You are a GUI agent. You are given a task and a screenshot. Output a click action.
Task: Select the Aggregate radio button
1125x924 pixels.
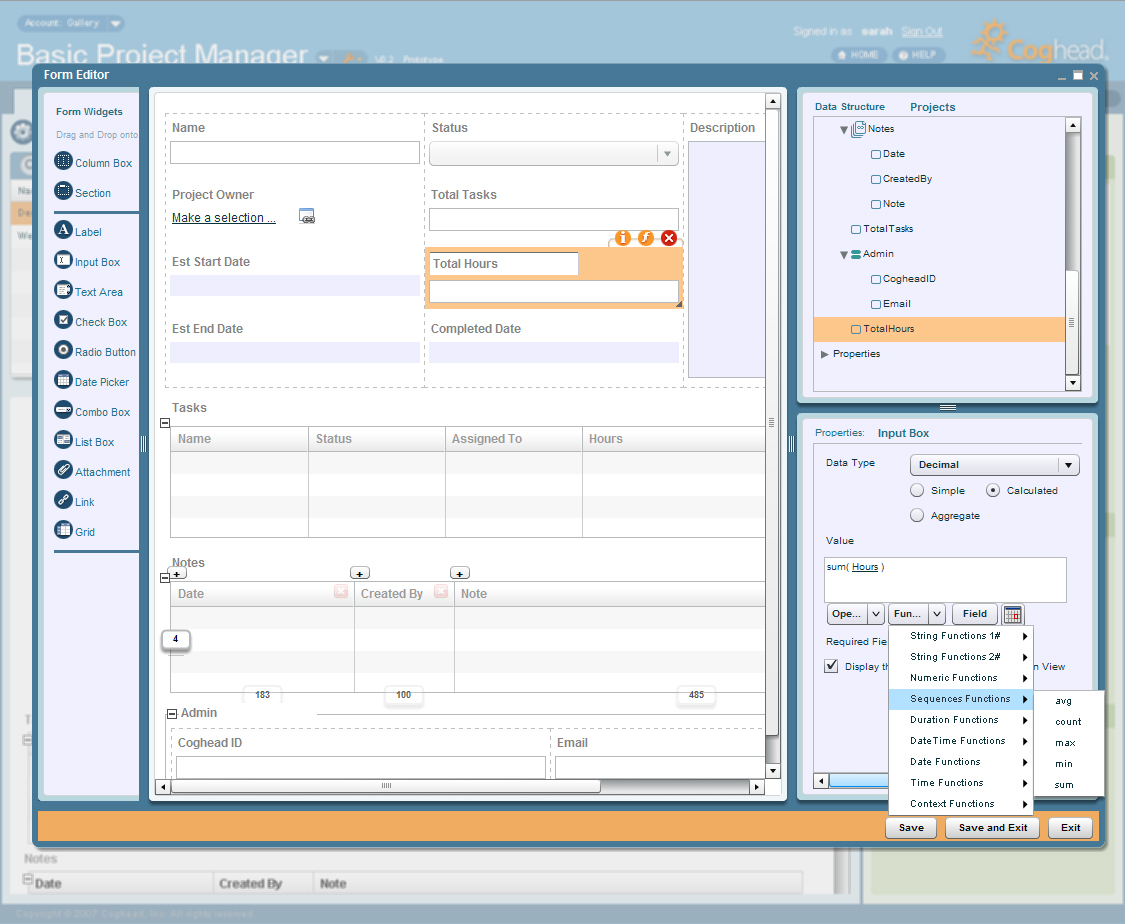[917, 516]
